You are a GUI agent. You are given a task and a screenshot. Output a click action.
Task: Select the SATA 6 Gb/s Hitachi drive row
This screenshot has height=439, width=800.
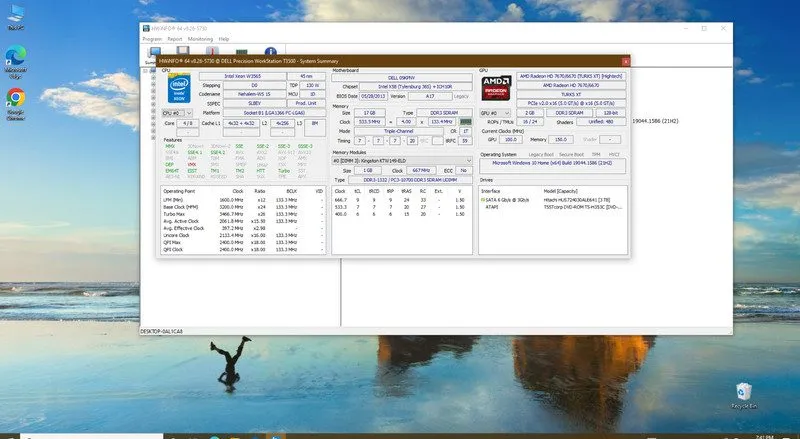pos(553,200)
